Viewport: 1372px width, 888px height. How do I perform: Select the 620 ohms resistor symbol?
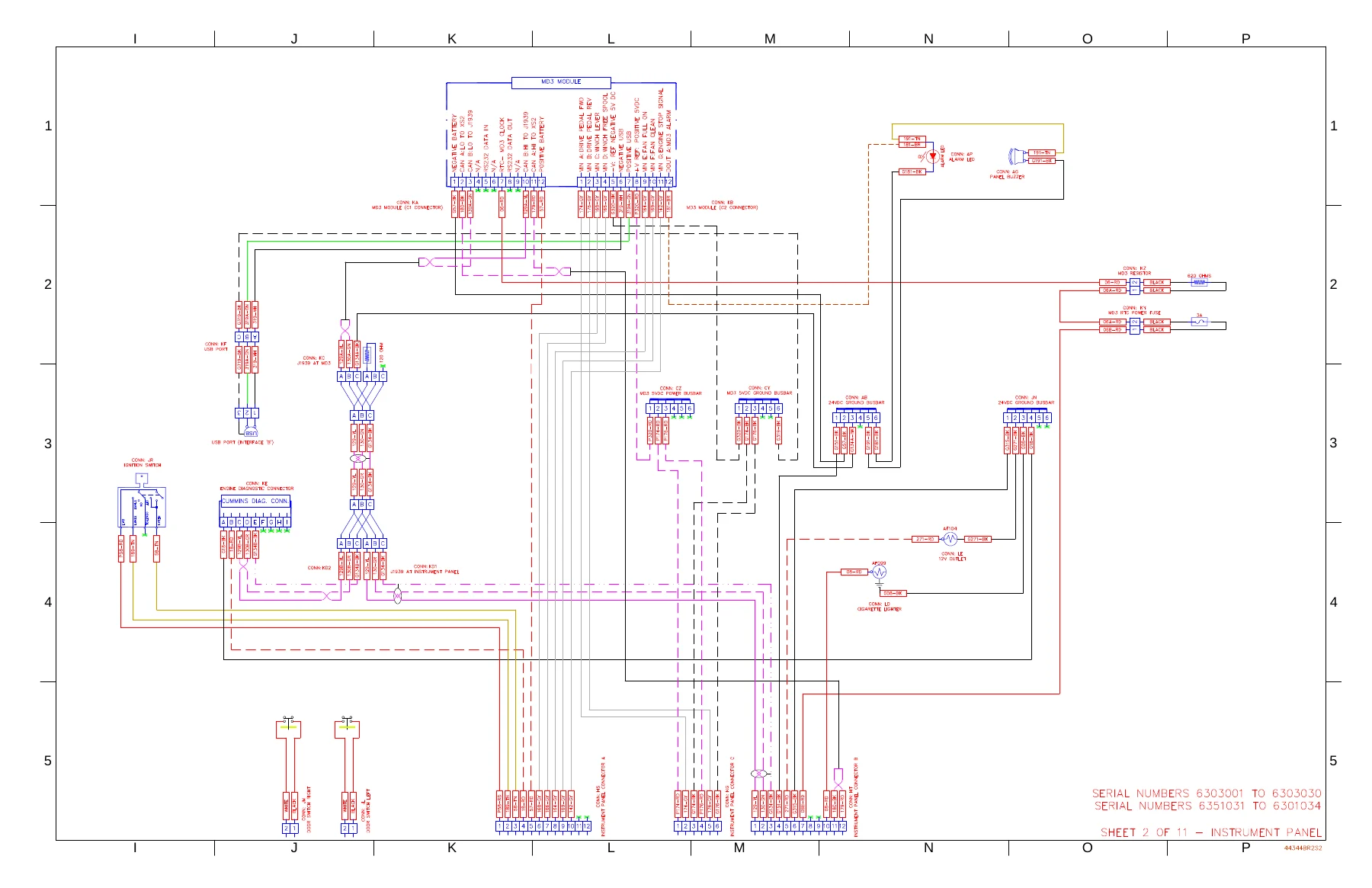pos(1199,282)
